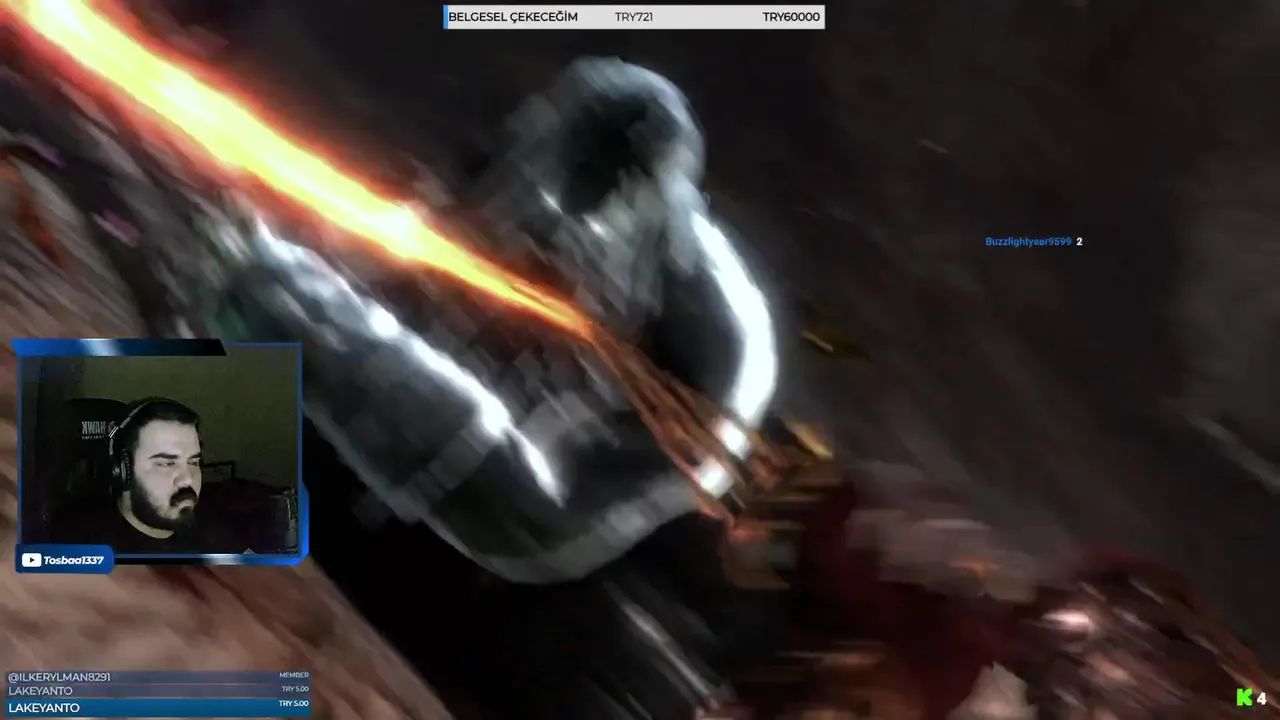Click the Tosbaa1337 channel name label
1280x720 pixels.
(74, 560)
